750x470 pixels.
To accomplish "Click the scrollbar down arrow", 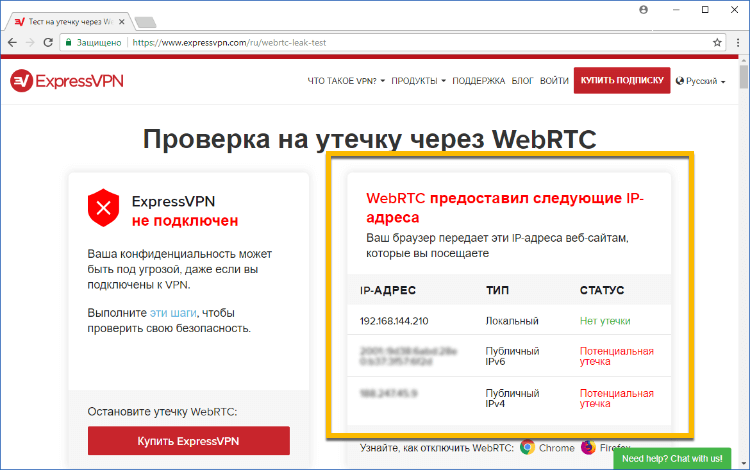I will (744, 464).
